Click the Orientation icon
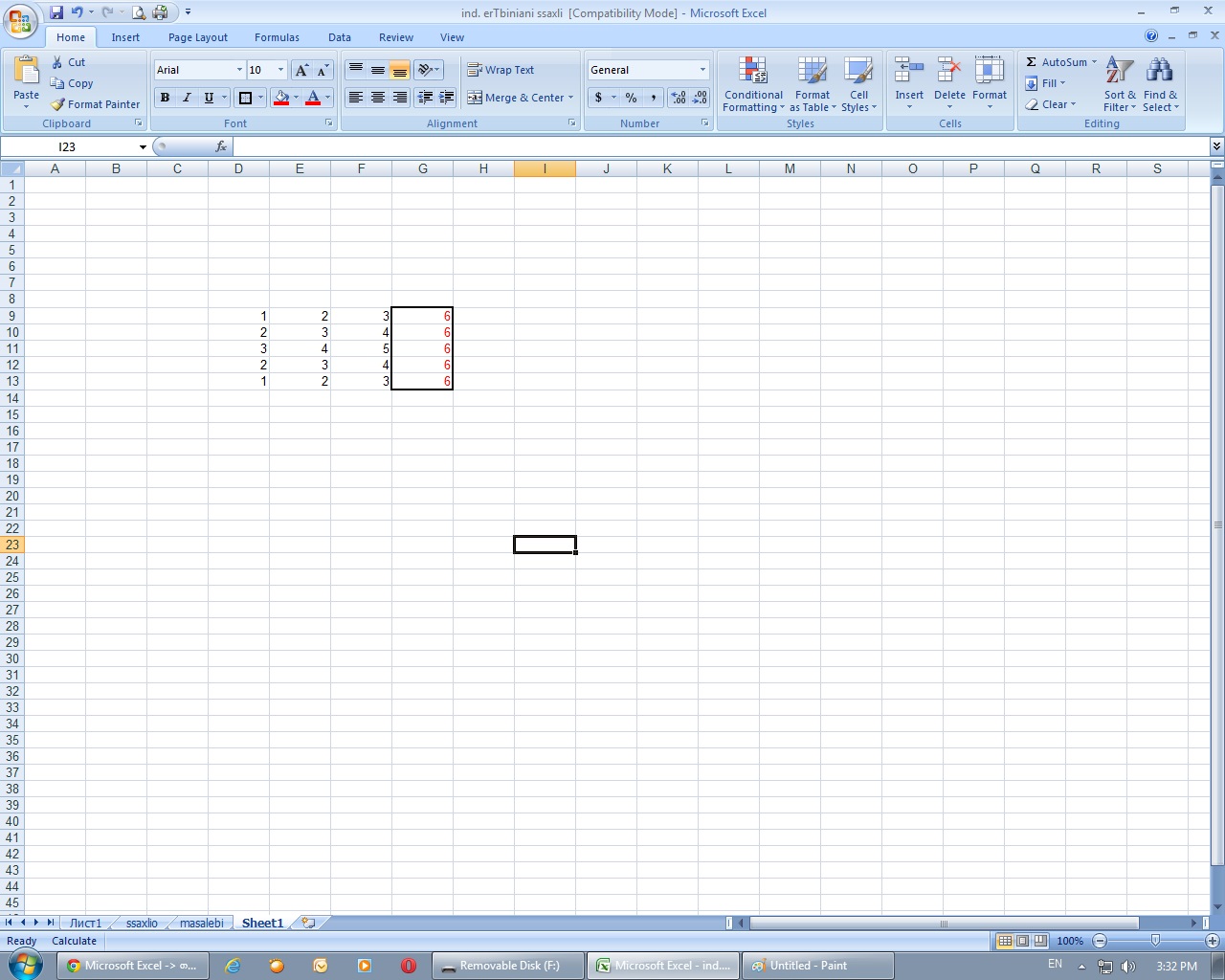 426,70
